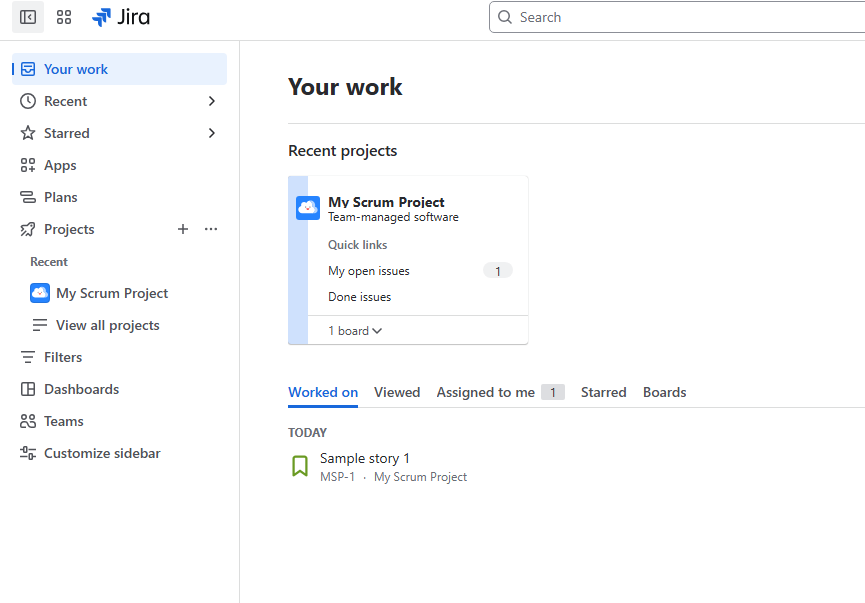The image size is (865, 603).
Task: Click the Search input field
Action: [x=679, y=17]
